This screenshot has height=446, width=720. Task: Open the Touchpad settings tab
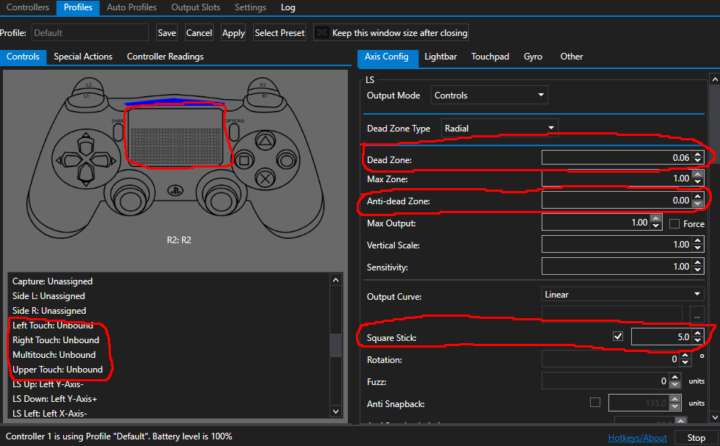[x=490, y=56]
